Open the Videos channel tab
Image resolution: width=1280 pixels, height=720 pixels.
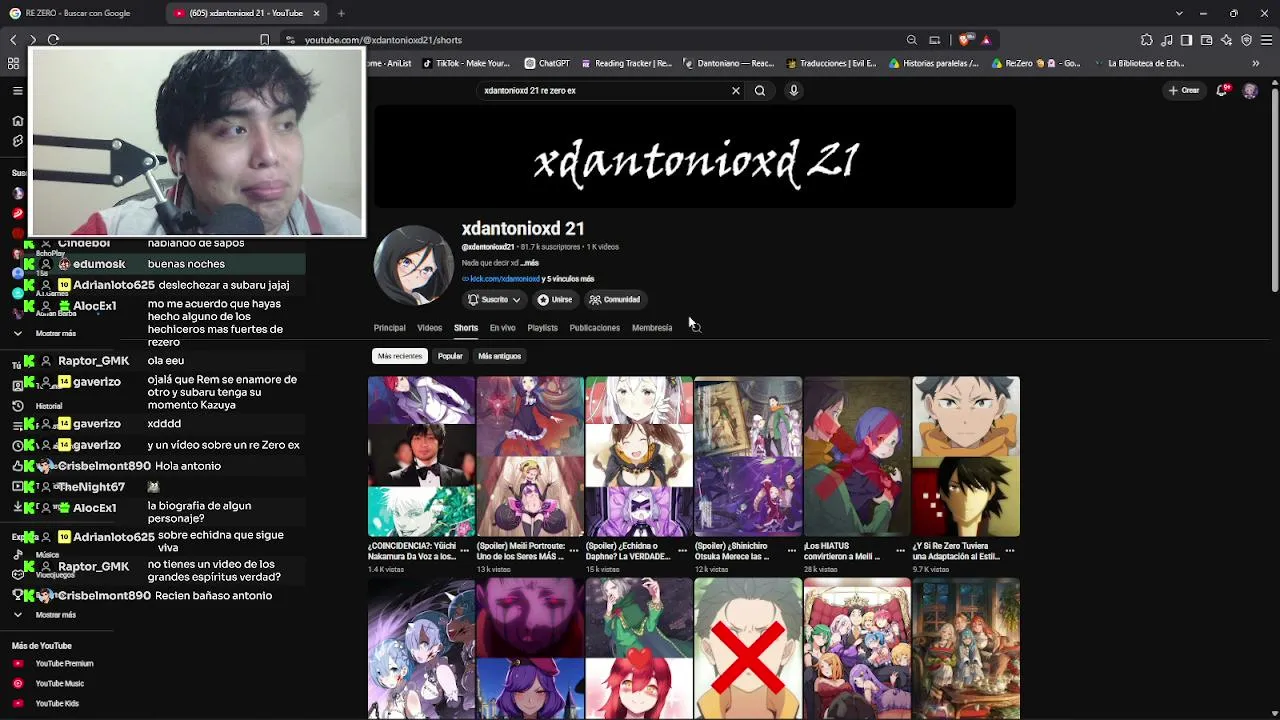pyautogui.click(x=430, y=328)
